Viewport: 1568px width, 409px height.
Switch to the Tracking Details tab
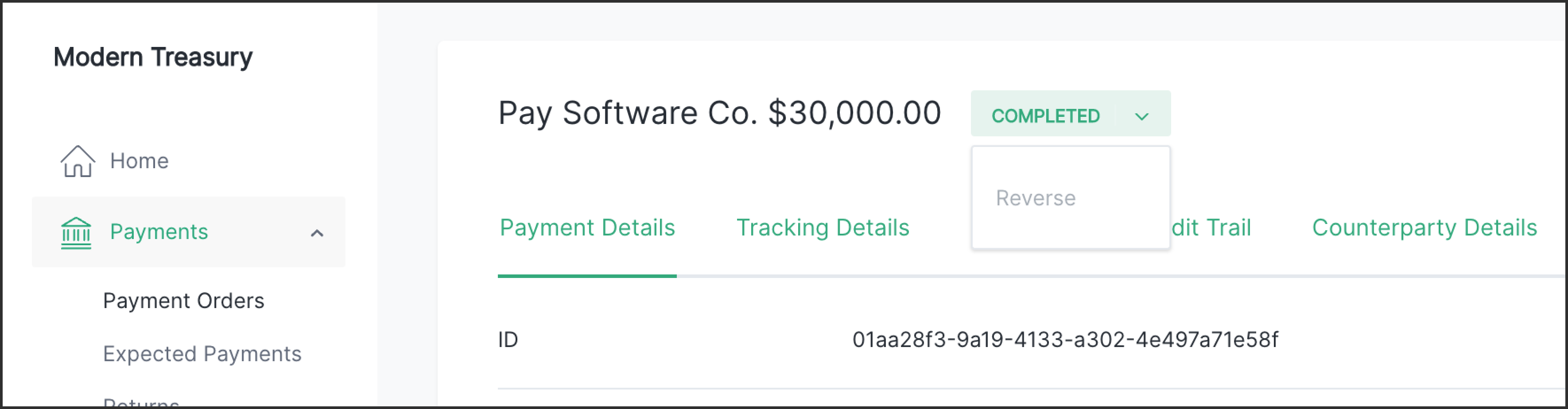[x=823, y=228]
